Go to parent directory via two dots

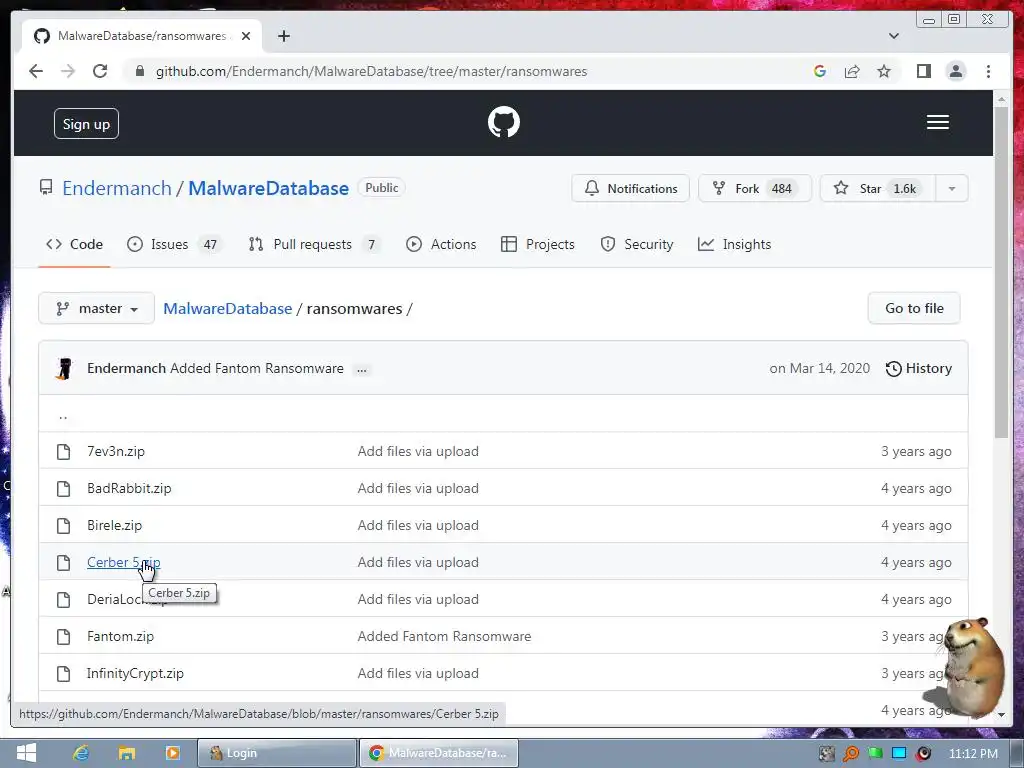coord(63,415)
